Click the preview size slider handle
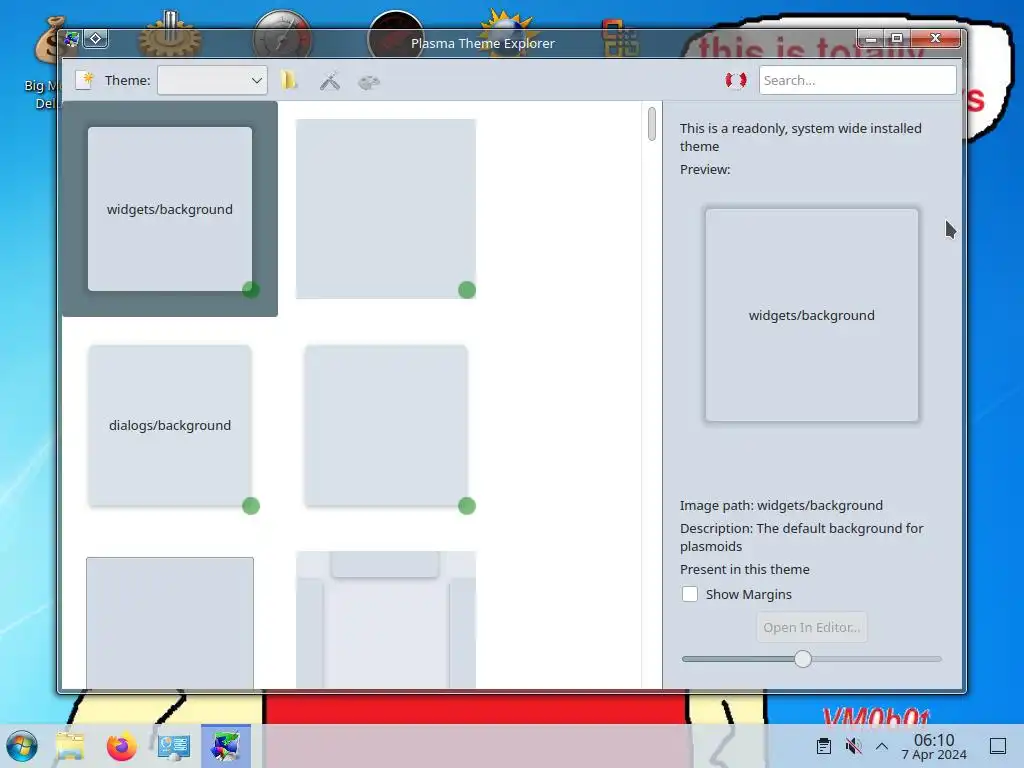 (803, 659)
